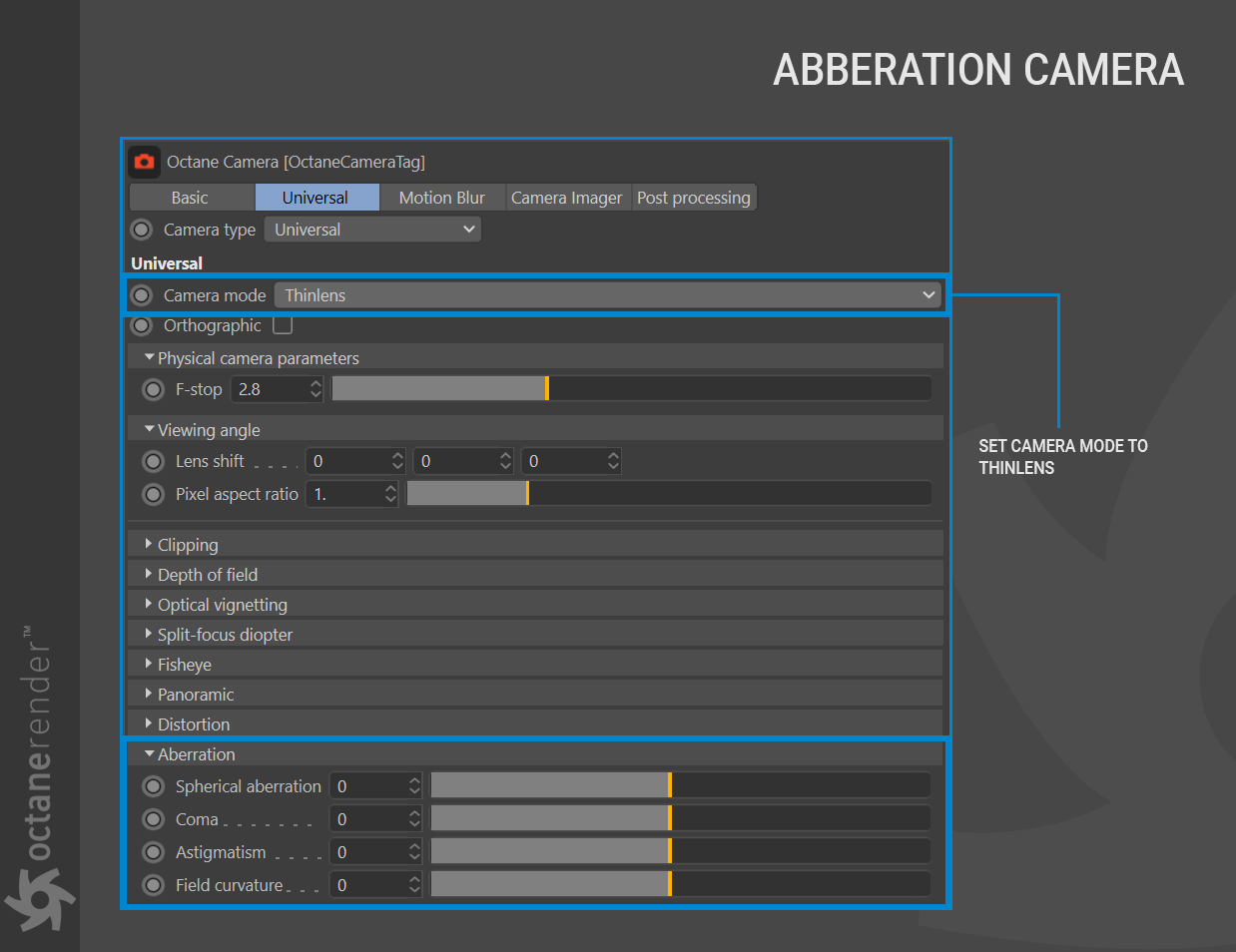Open the Camera mode Thinlens dropdown
Viewport: 1236px width, 952px height.
608,295
